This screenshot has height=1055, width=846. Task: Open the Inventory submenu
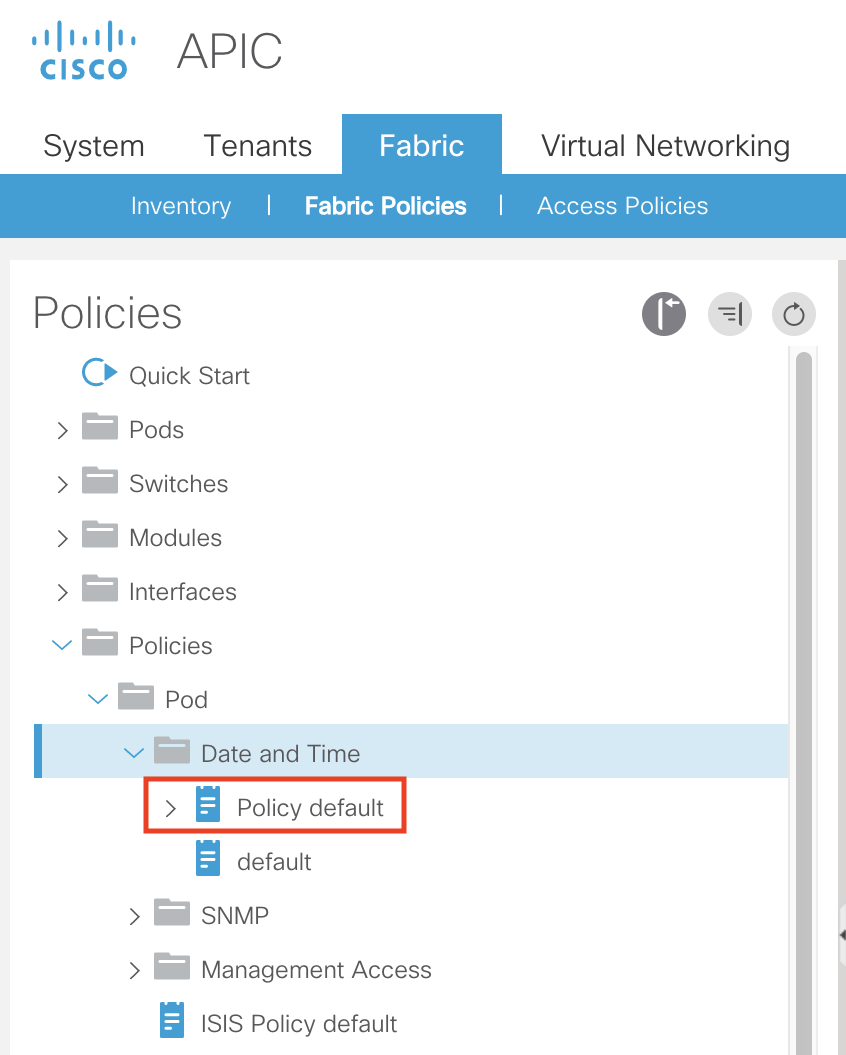pyautogui.click(x=181, y=206)
